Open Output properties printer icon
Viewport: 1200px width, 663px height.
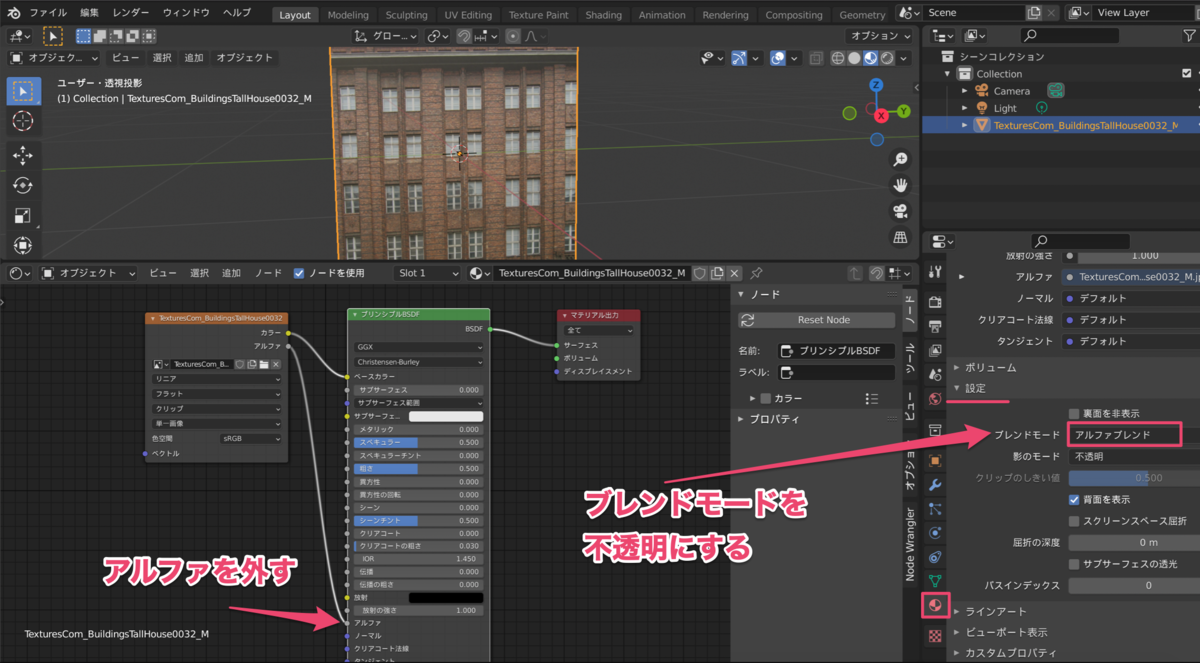pos(935,326)
